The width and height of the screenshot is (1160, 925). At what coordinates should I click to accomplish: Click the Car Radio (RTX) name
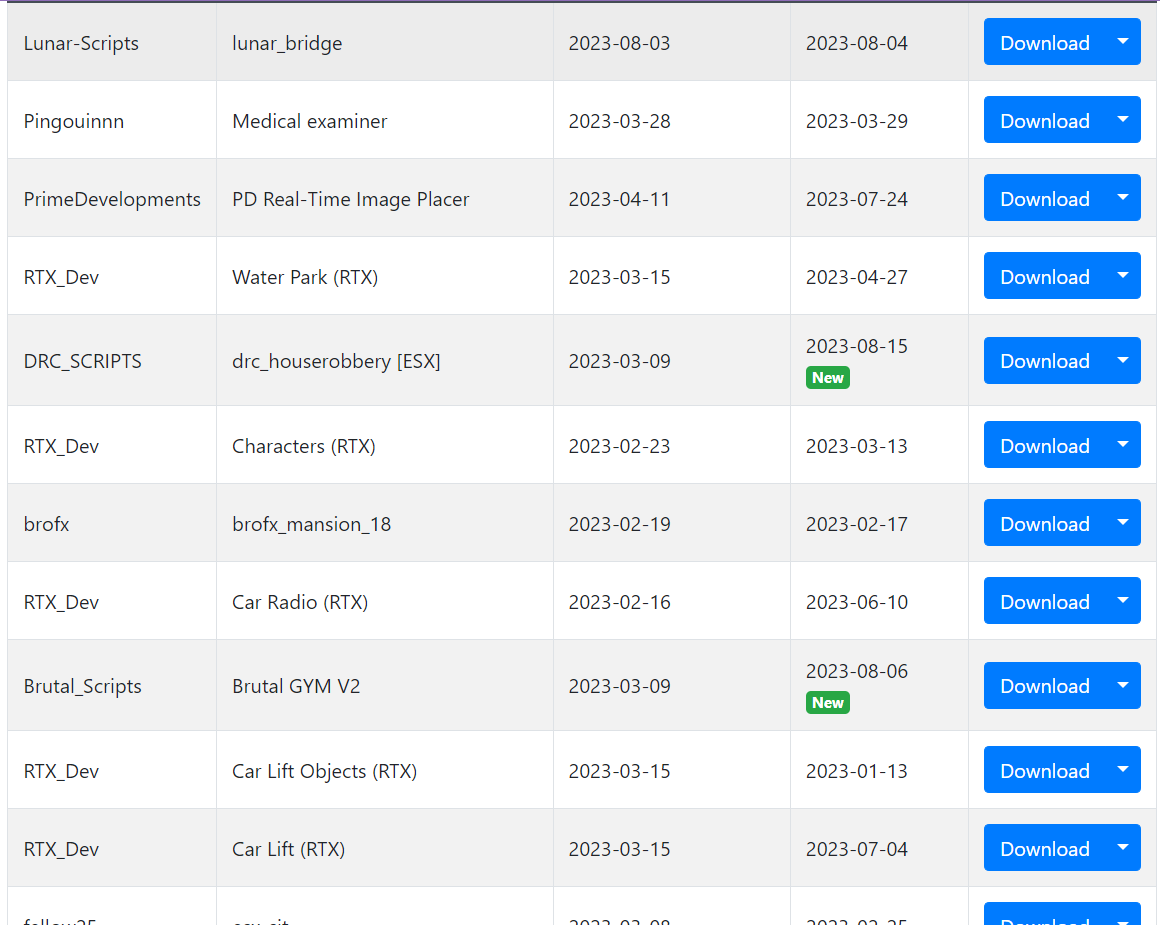(300, 602)
